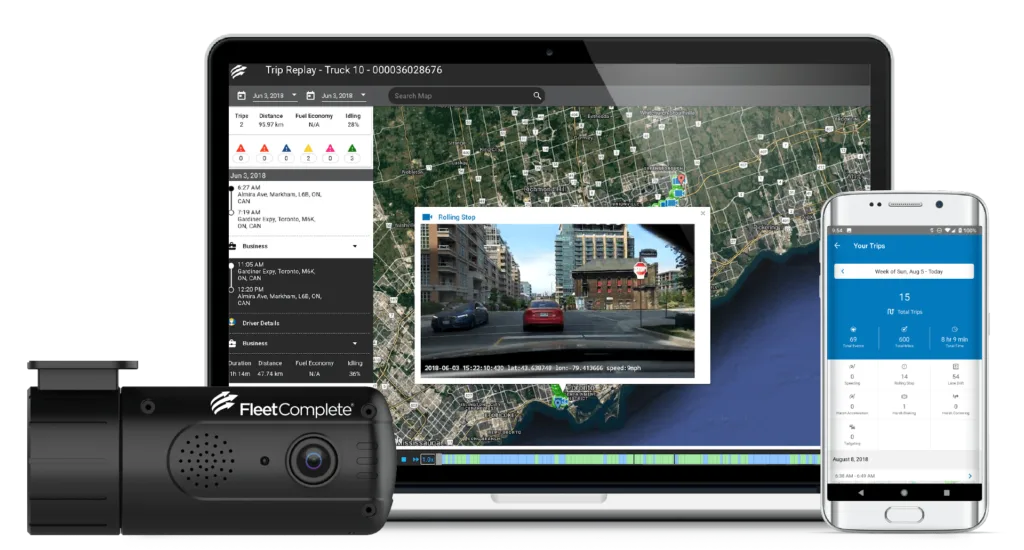Image resolution: width=1024 pixels, height=550 pixels.
Task: Select the 7:19 AM Gardiner Expy entry
Action: (277, 219)
